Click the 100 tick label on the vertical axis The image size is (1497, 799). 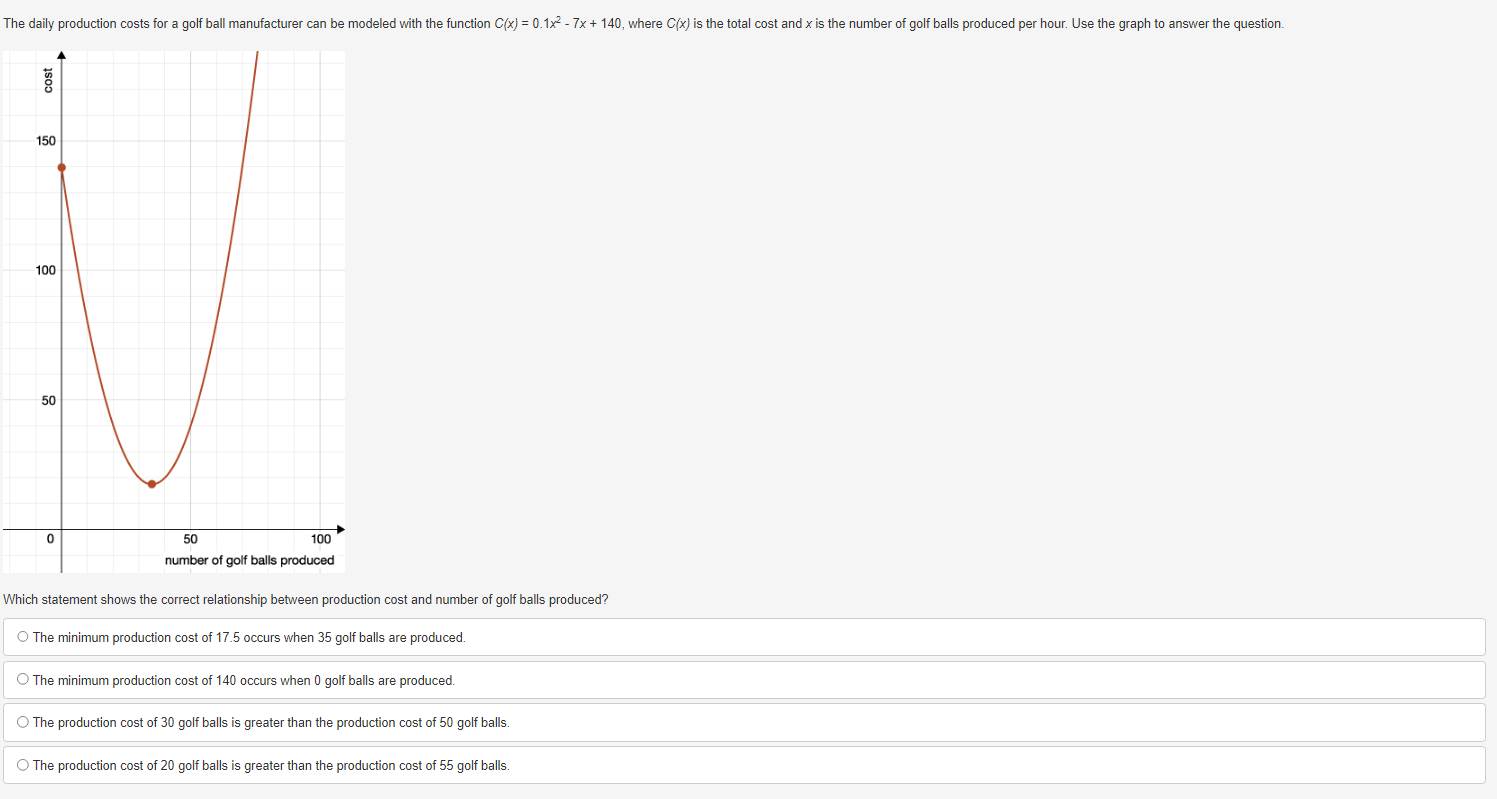(44, 270)
